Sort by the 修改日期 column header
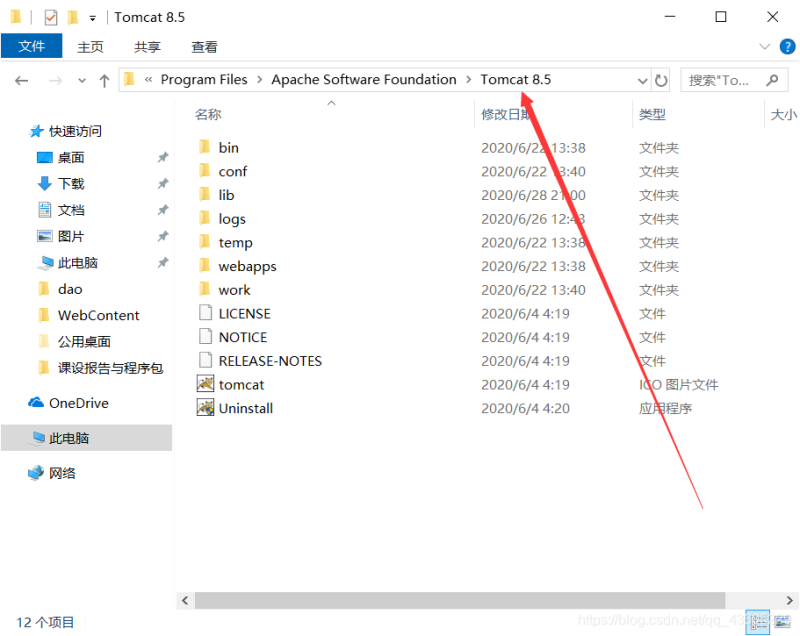Image resolution: width=800 pixels, height=636 pixels. pos(507,114)
